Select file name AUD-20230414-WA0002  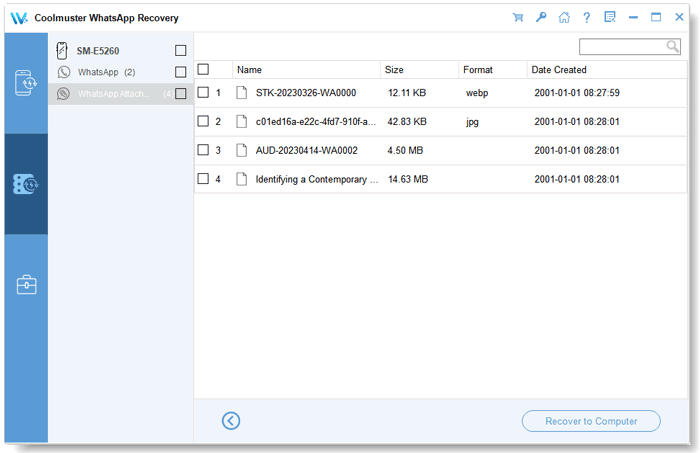click(306, 150)
